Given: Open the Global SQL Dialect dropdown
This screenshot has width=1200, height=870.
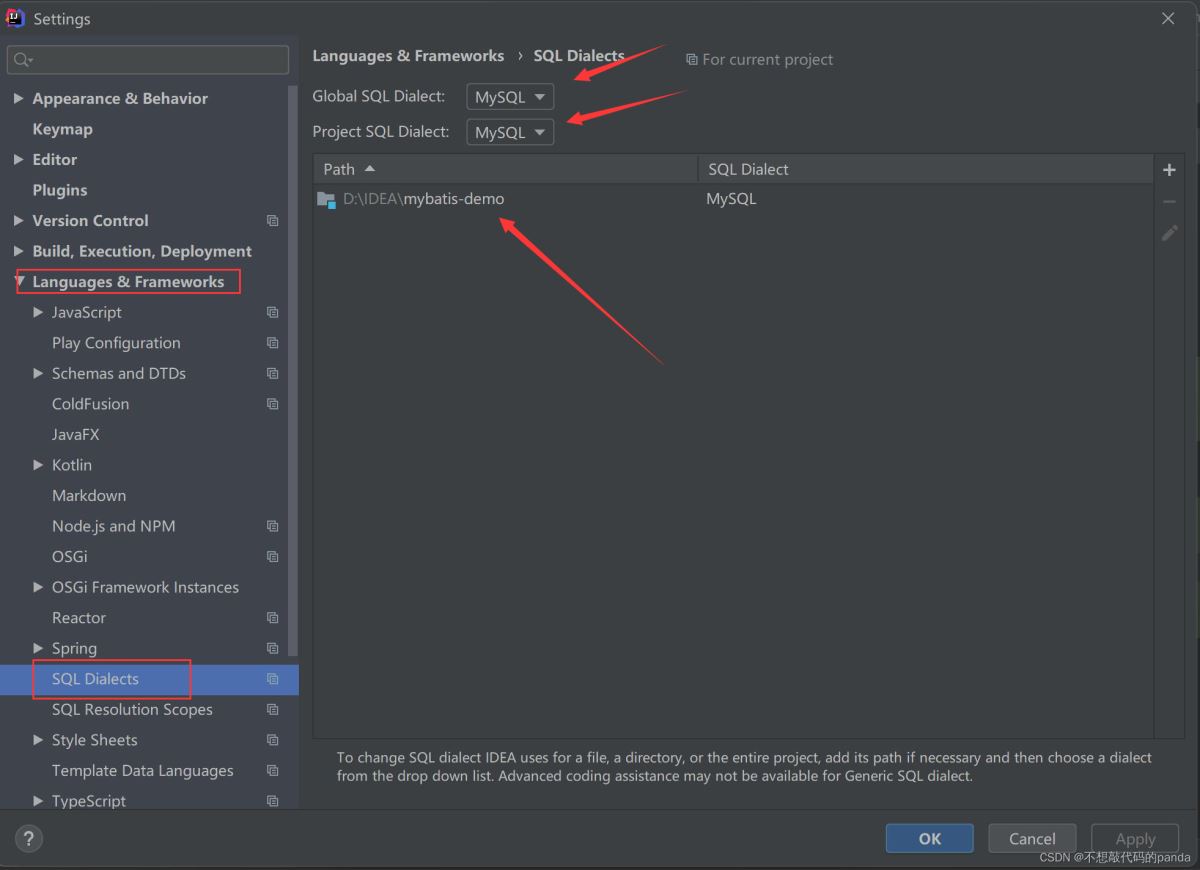Looking at the screenshot, I should pyautogui.click(x=510, y=97).
